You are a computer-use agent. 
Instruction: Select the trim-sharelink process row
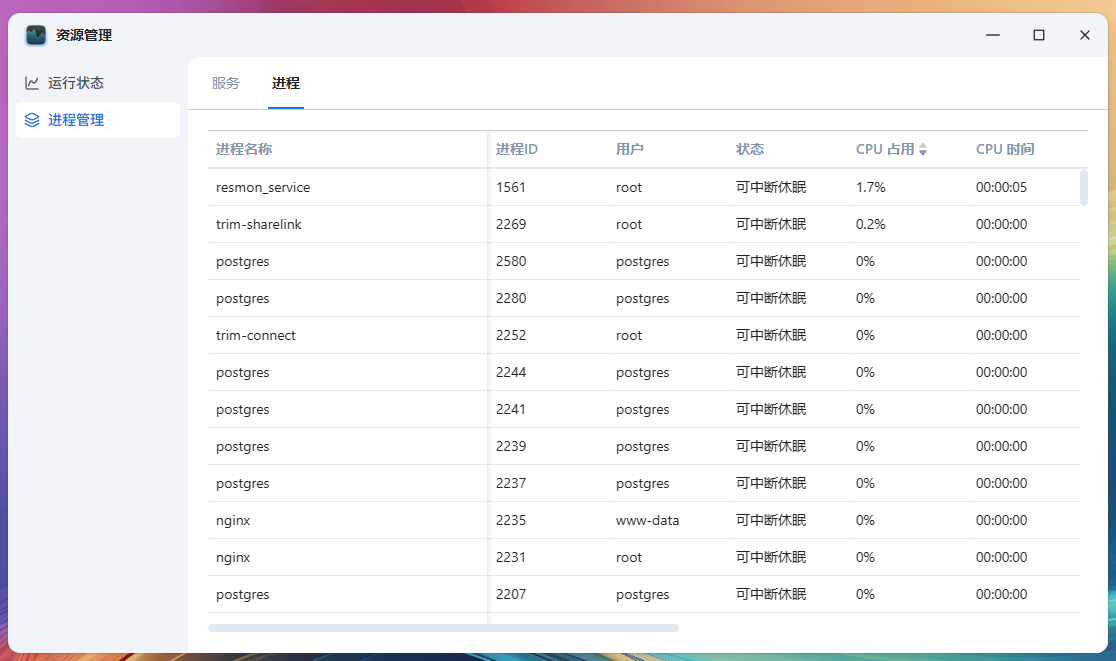coord(258,224)
